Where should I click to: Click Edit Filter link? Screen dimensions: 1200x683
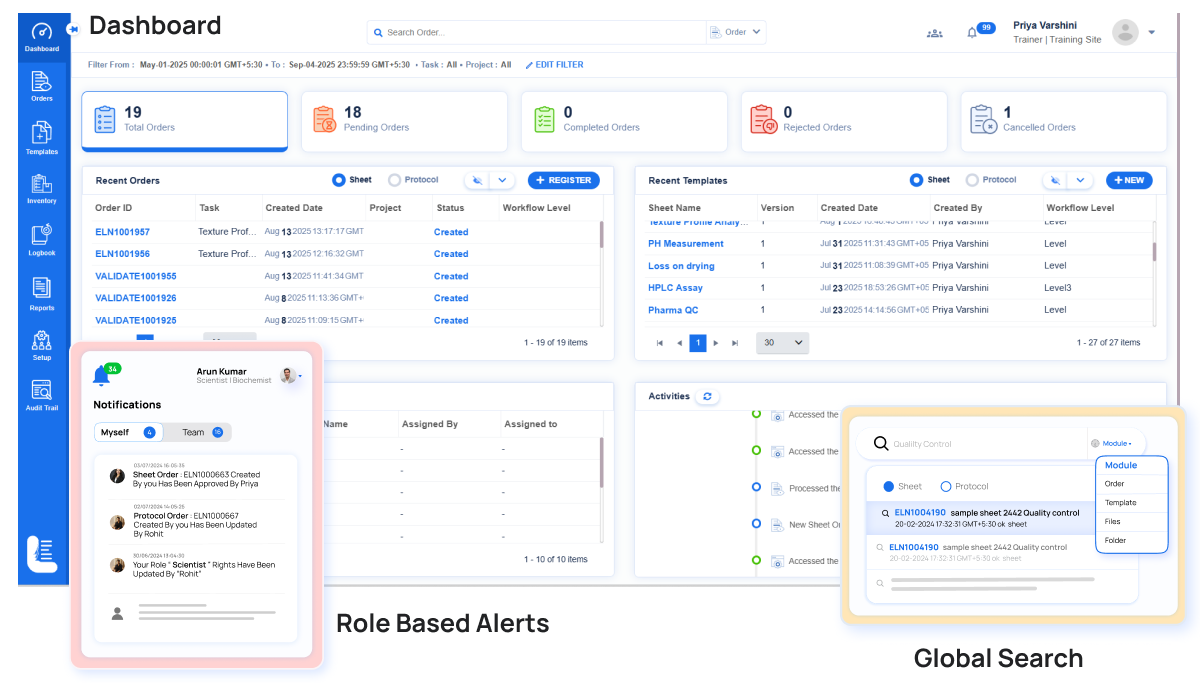click(559, 65)
